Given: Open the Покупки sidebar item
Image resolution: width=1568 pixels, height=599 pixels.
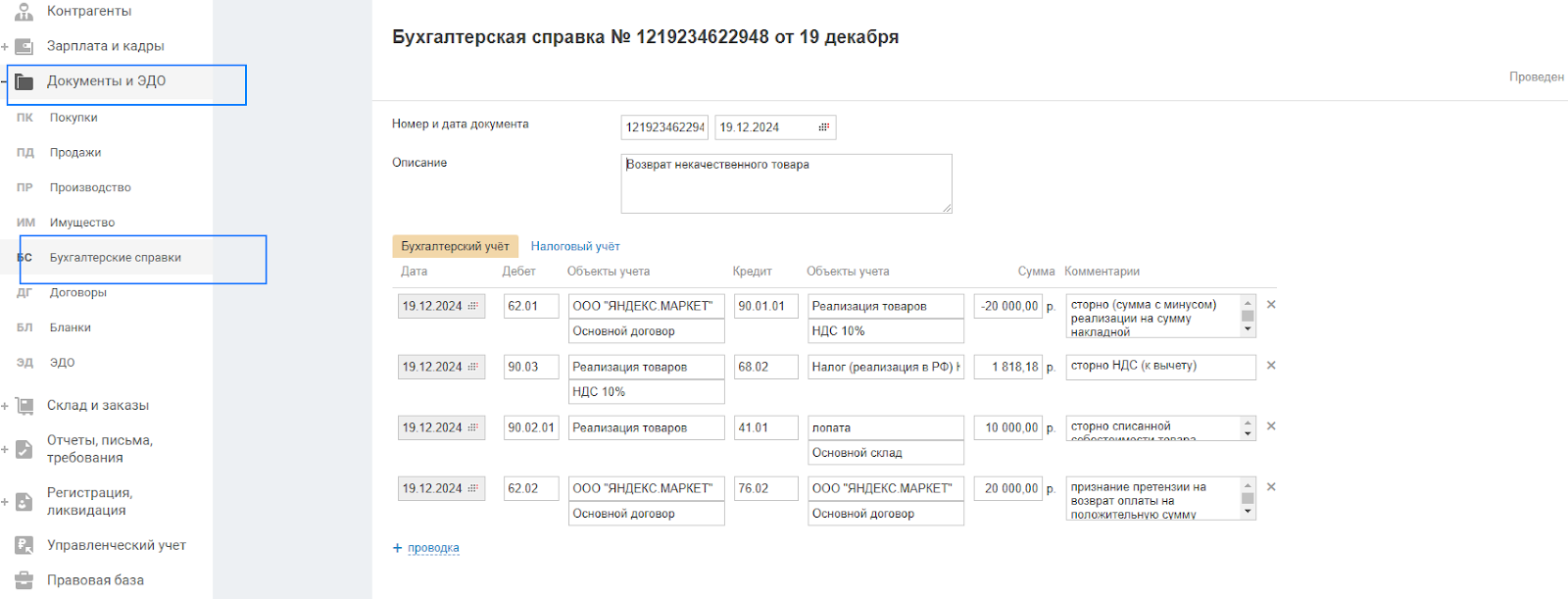Looking at the screenshot, I should tap(73, 118).
